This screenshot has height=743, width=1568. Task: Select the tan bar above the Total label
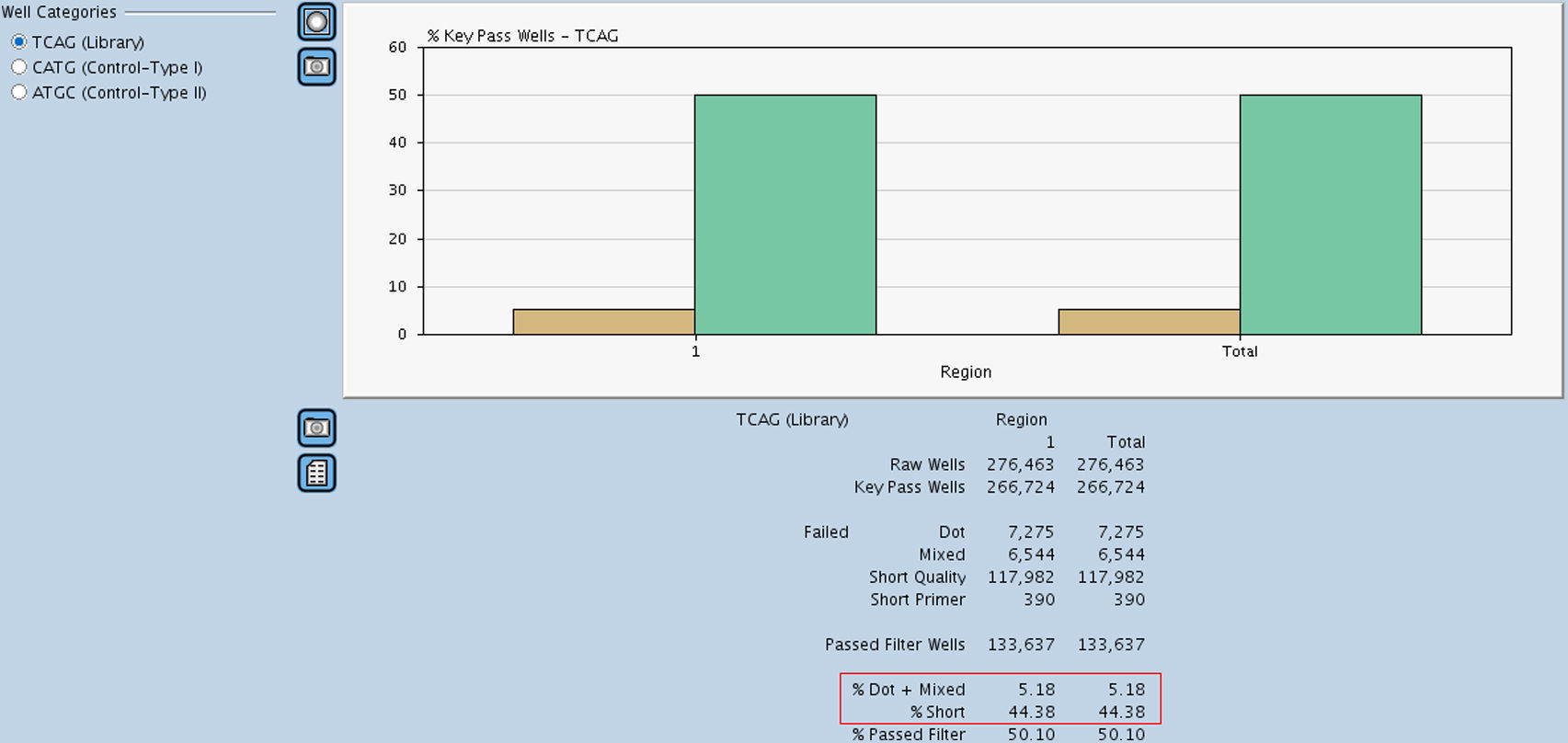(x=1149, y=322)
